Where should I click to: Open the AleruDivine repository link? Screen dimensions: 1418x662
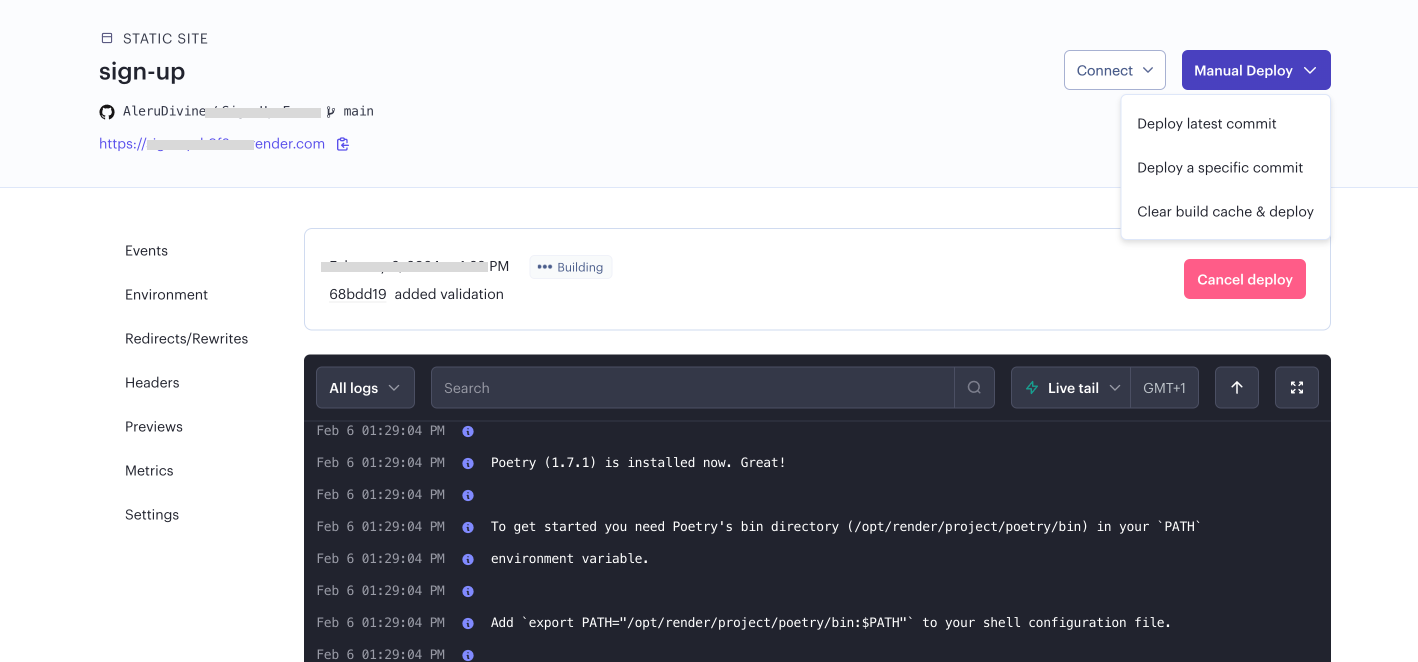(x=222, y=111)
